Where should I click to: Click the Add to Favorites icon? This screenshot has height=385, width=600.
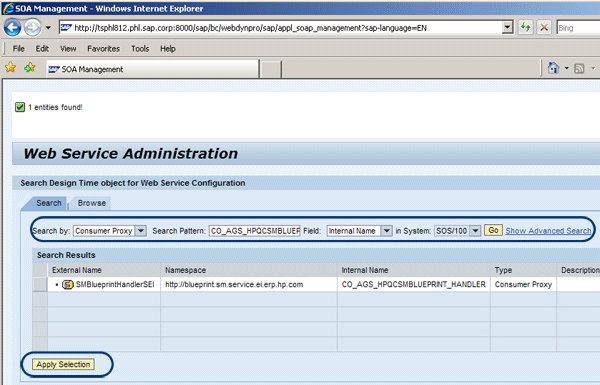tap(29, 68)
